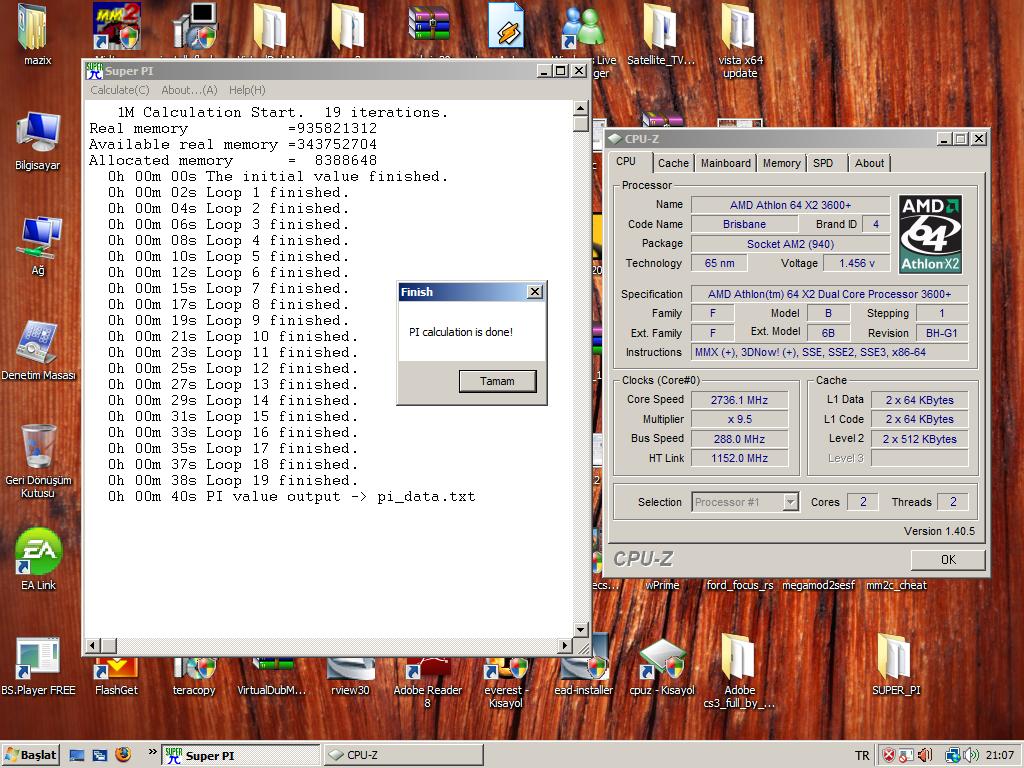Click Level 2 cache value 2 x 512 KBytes
The height and width of the screenshot is (768, 1024).
920,439
